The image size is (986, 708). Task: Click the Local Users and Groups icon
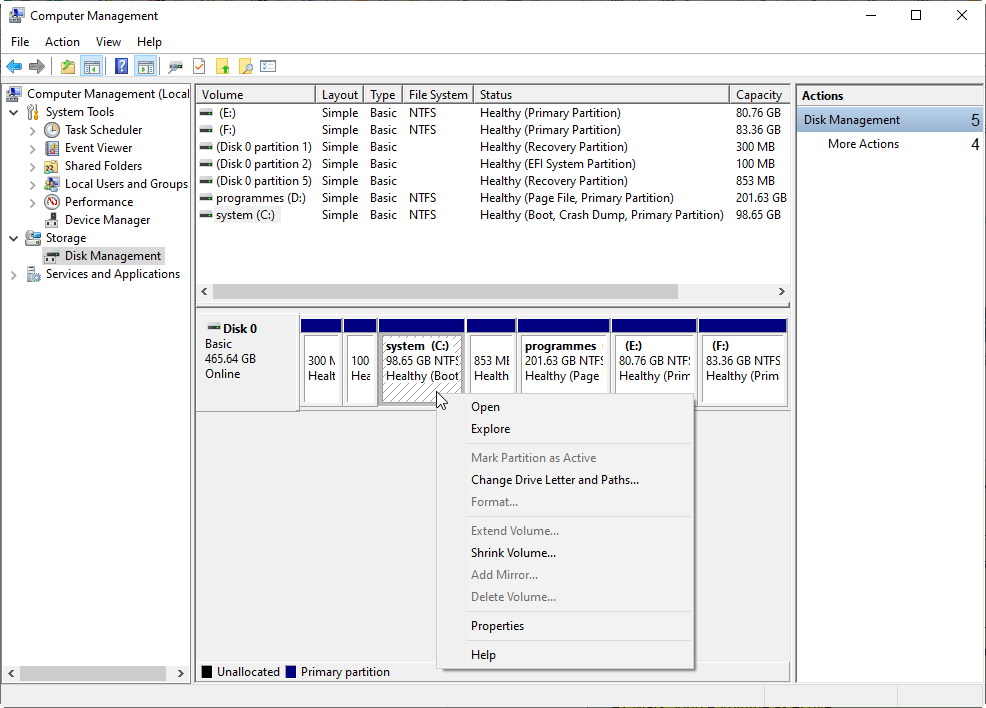52,184
